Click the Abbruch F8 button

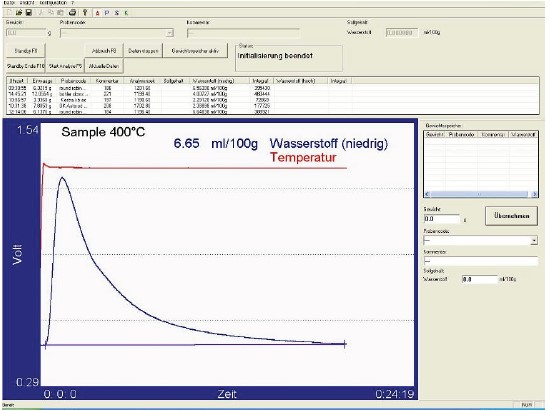pos(104,51)
